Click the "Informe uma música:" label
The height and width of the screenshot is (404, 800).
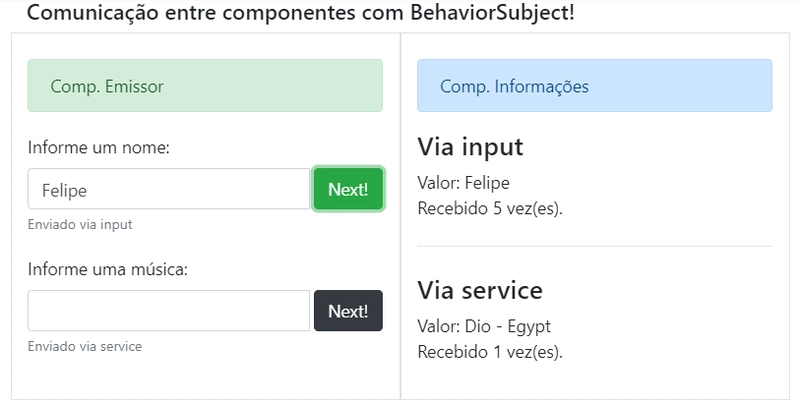coord(108,269)
